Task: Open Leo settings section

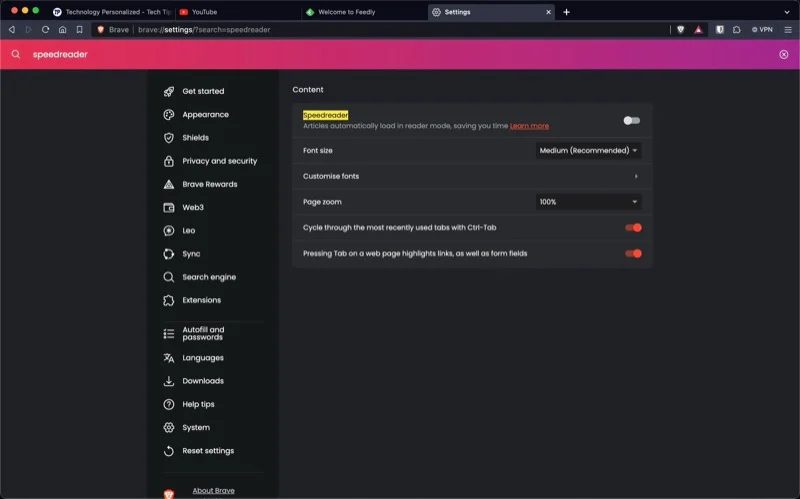Action: (189, 231)
